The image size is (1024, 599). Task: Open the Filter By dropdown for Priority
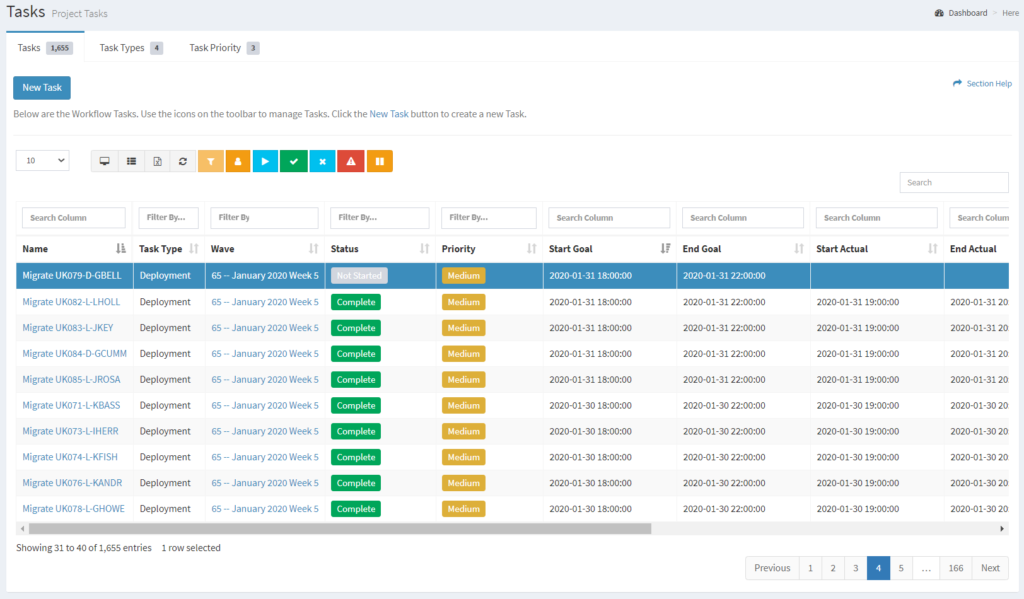(x=489, y=217)
